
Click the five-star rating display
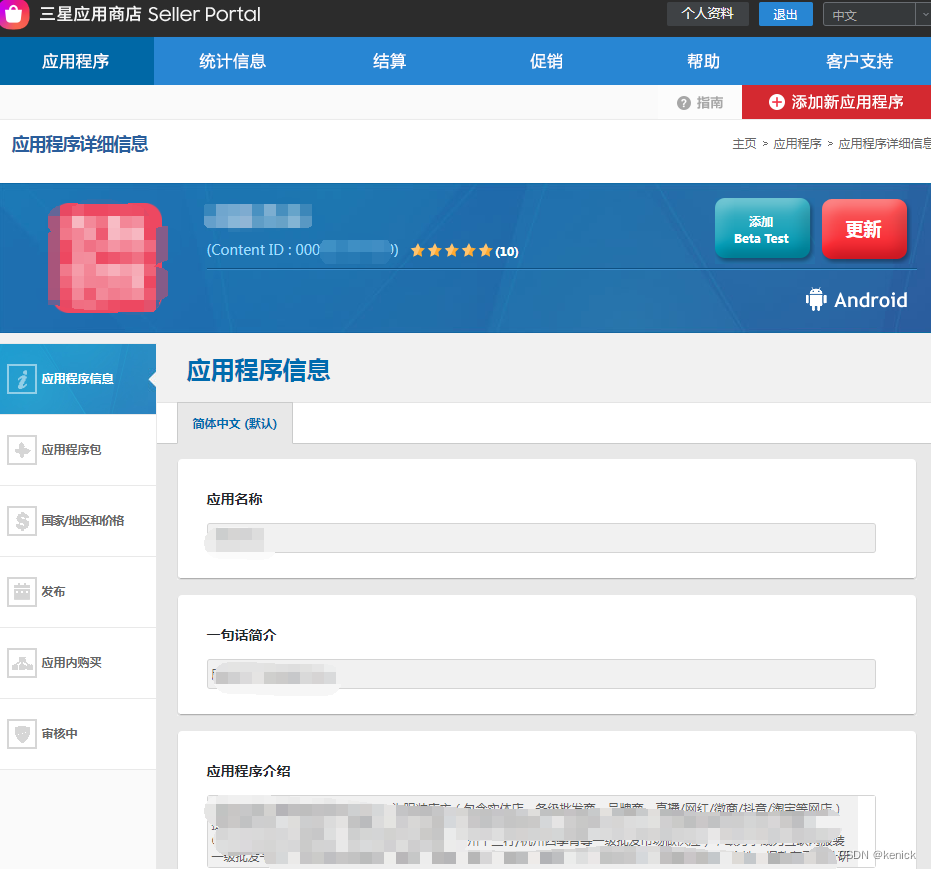point(452,250)
